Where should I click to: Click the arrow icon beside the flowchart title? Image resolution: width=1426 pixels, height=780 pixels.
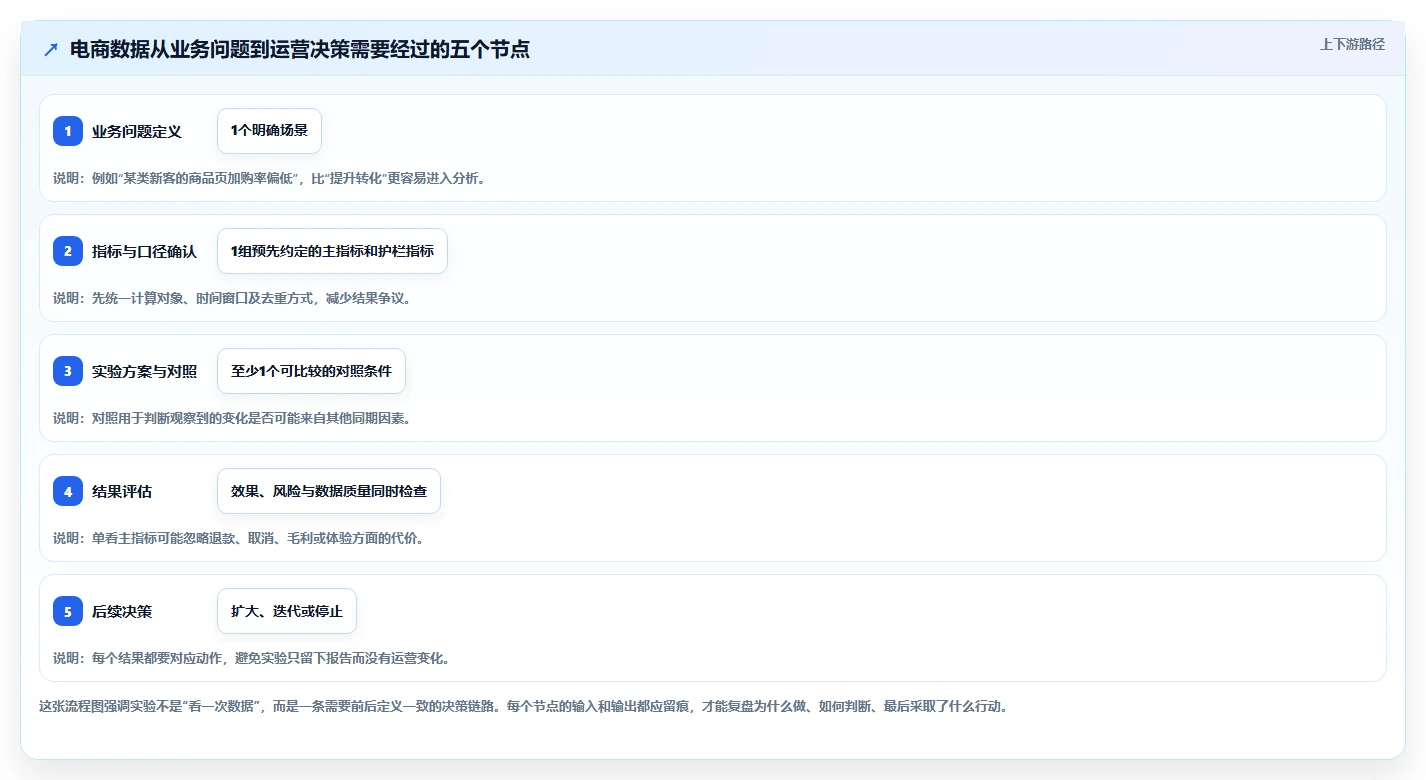(x=51, y=49)
